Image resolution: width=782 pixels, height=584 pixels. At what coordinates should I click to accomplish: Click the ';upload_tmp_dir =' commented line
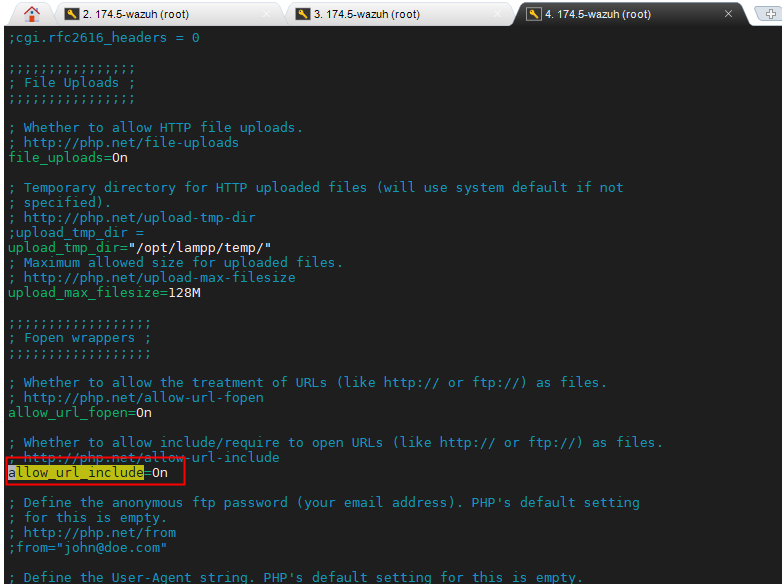[x=76, y=232]
